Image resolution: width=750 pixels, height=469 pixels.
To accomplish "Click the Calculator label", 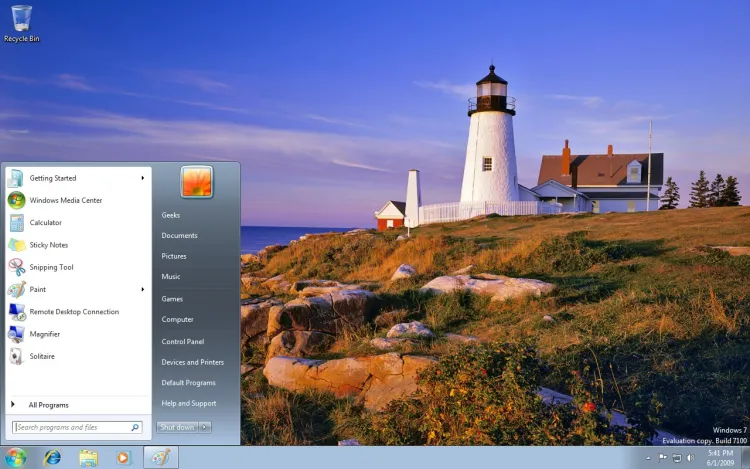I will 45,223.
